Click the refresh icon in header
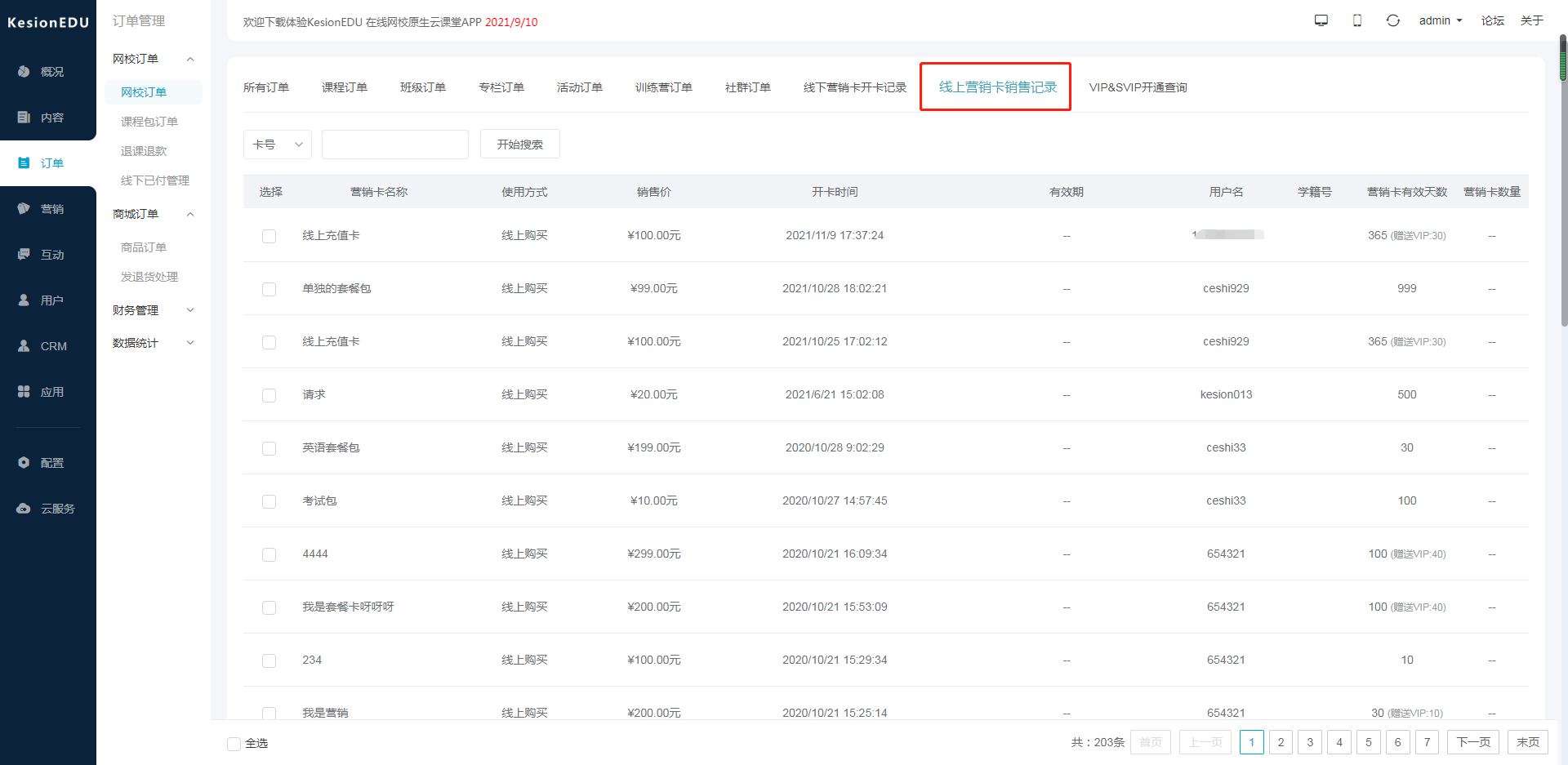The width and height of the screenshot is (1568, 765). [1393, 20]
